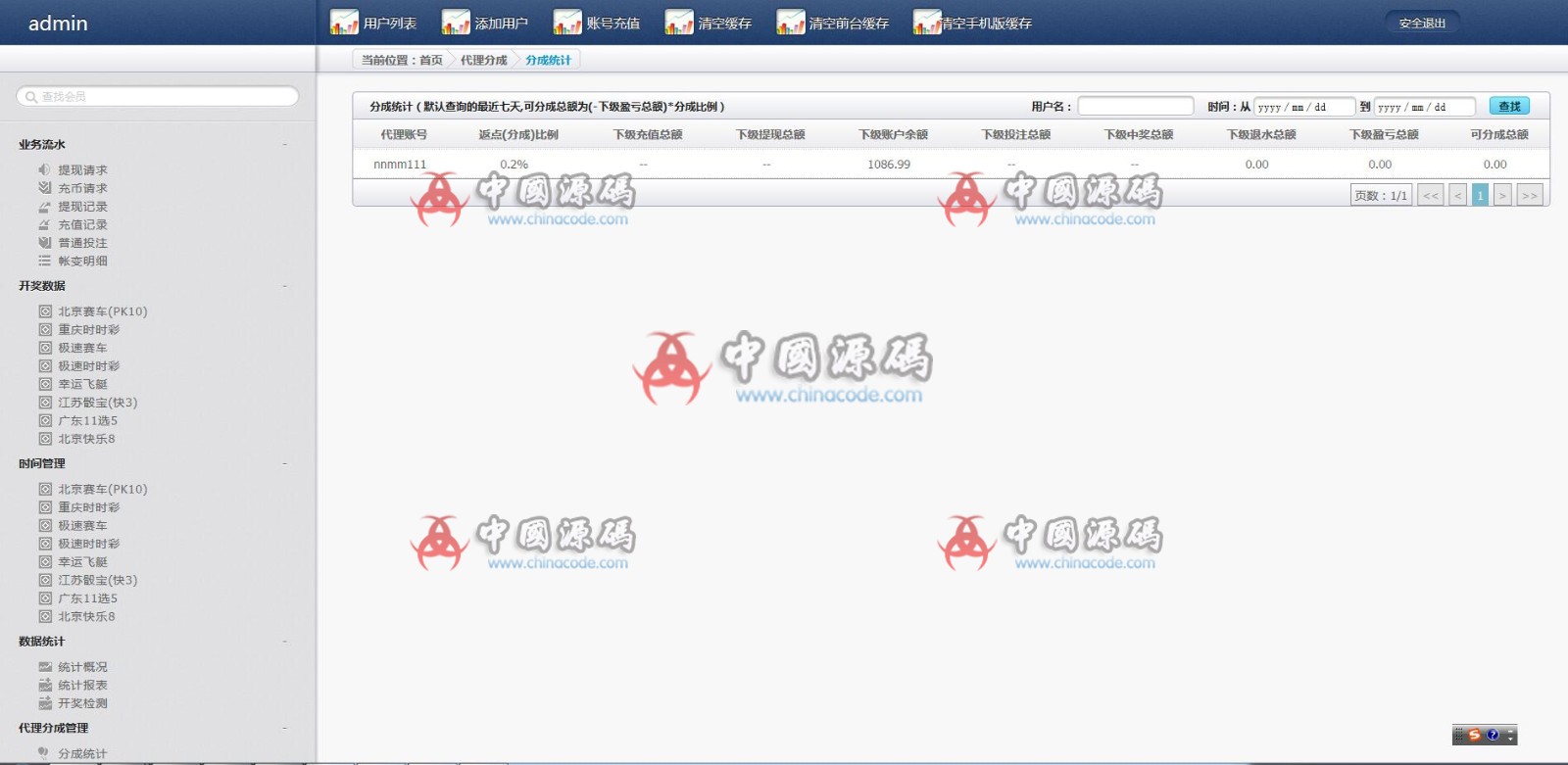Click the agent account nnmm111

coord(400,164)
